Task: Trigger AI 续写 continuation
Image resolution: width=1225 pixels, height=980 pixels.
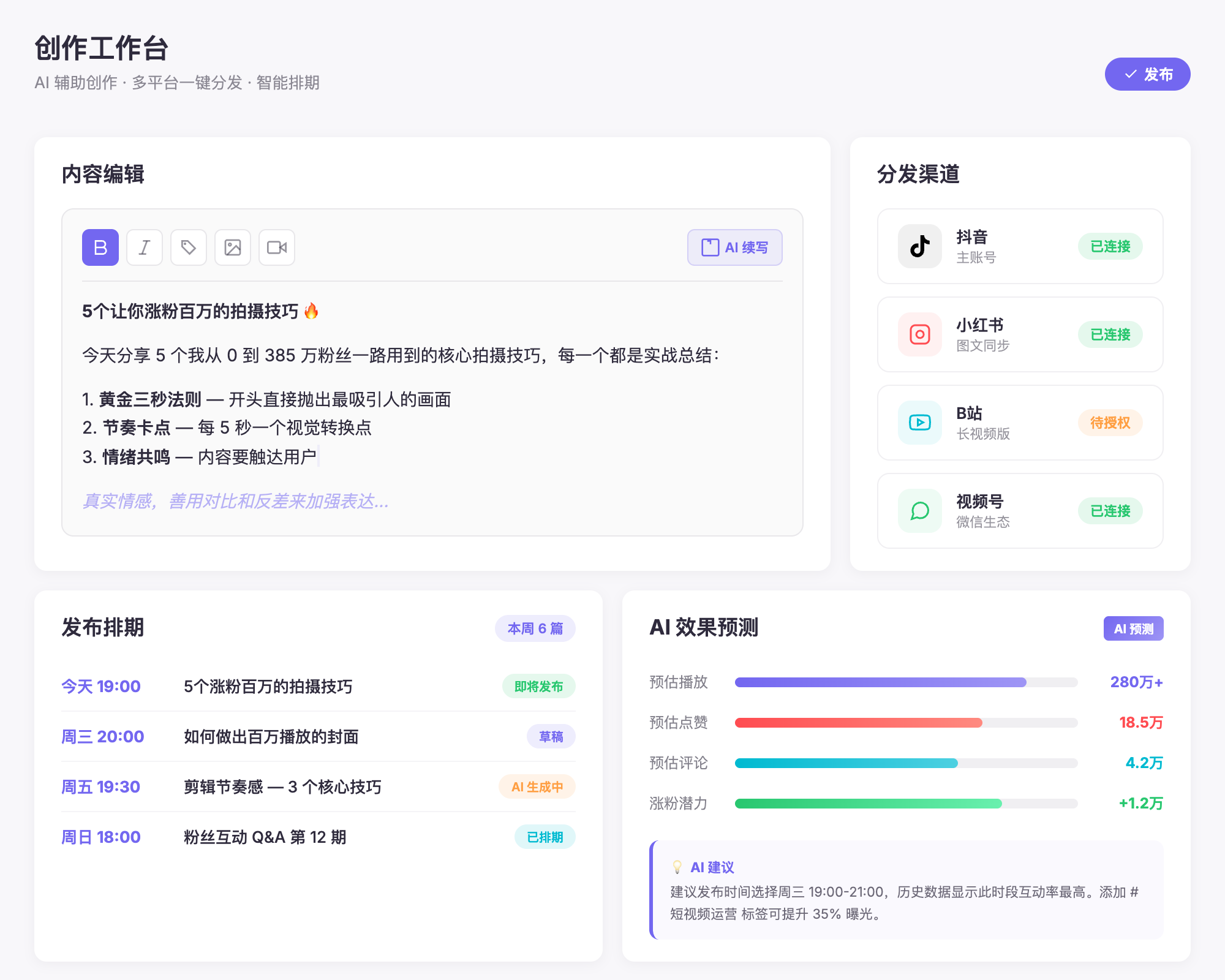Action: pyautogui.click(x=735, y=247)
